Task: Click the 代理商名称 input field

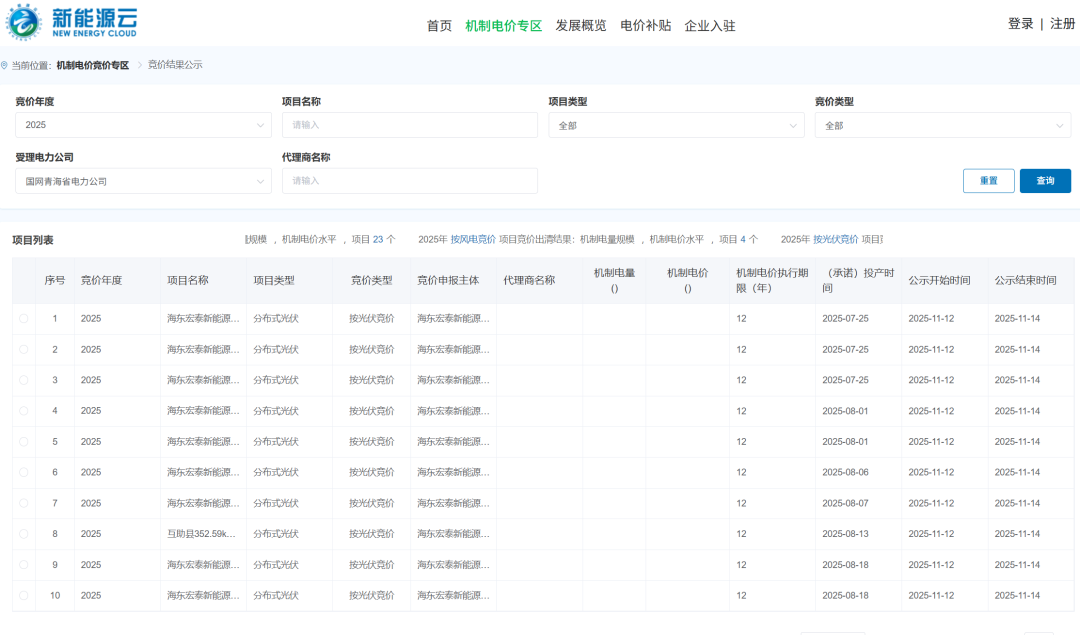Action: 409,181
